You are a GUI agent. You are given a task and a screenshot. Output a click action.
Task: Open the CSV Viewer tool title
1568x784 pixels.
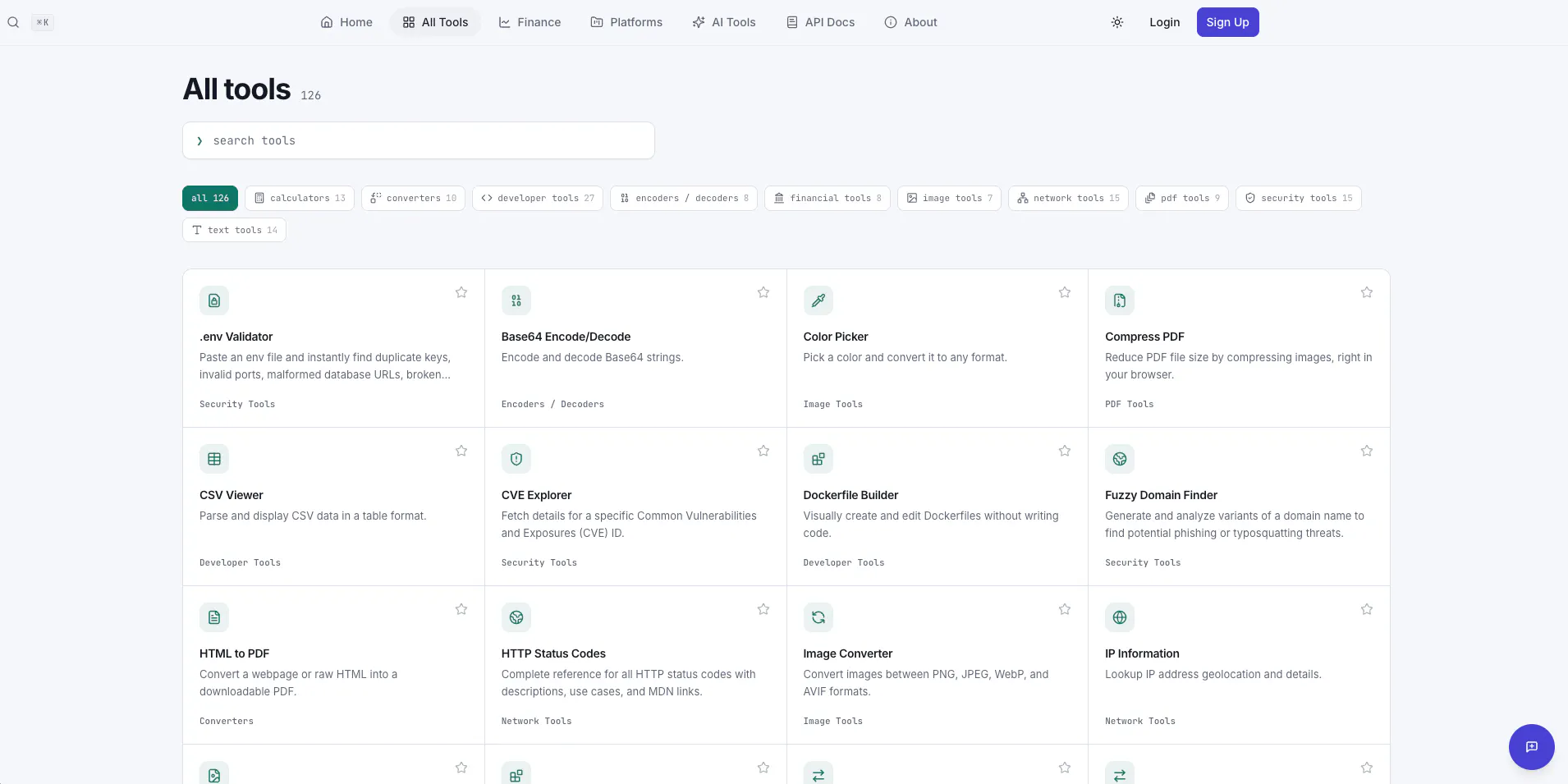232,495
